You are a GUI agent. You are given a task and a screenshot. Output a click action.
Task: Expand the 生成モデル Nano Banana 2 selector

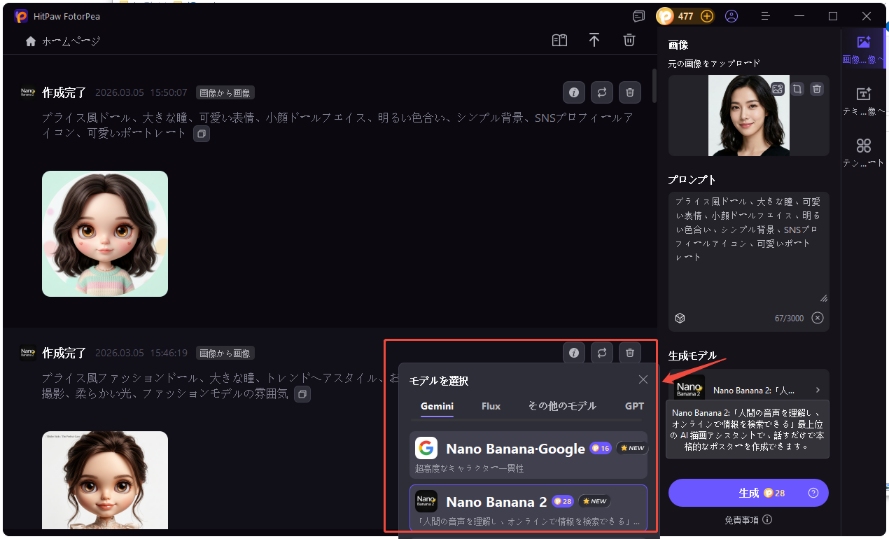click(748, 390)
